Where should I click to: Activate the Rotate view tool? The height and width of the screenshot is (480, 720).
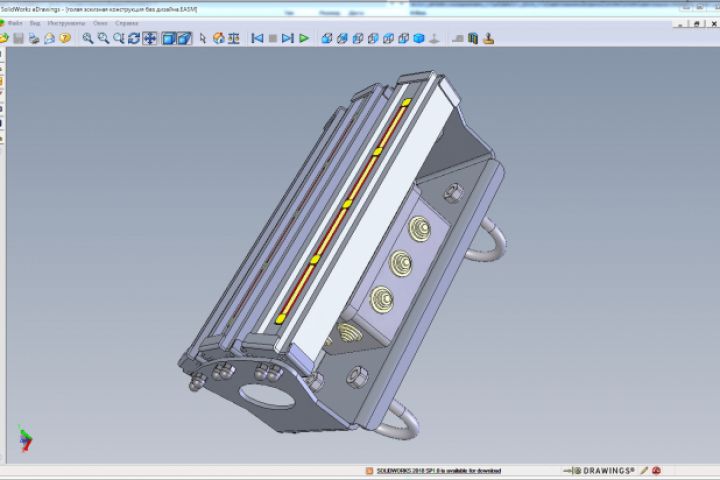tap(134, 39)
